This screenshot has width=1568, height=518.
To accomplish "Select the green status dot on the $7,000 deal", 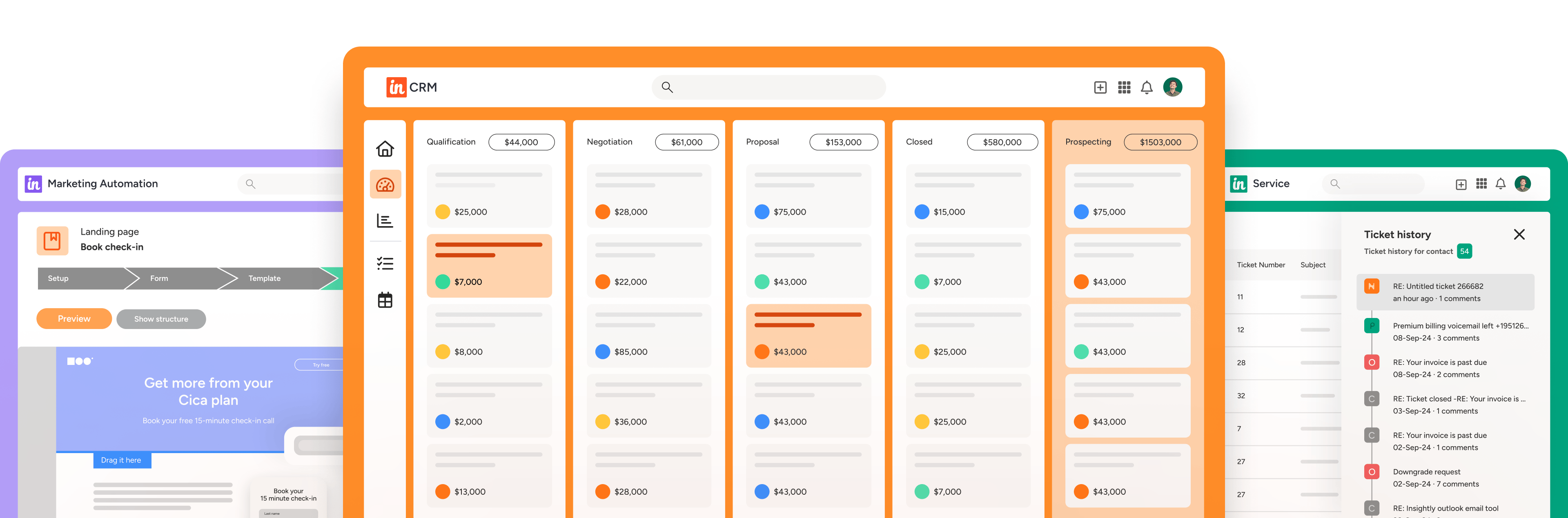I will click(x=443, y=282).
